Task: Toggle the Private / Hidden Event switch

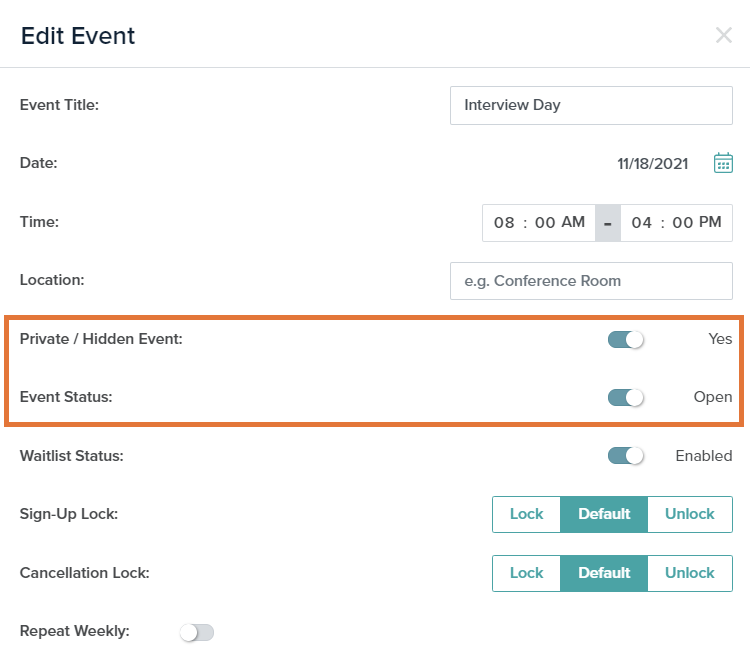Action: (x=625, y=339)
